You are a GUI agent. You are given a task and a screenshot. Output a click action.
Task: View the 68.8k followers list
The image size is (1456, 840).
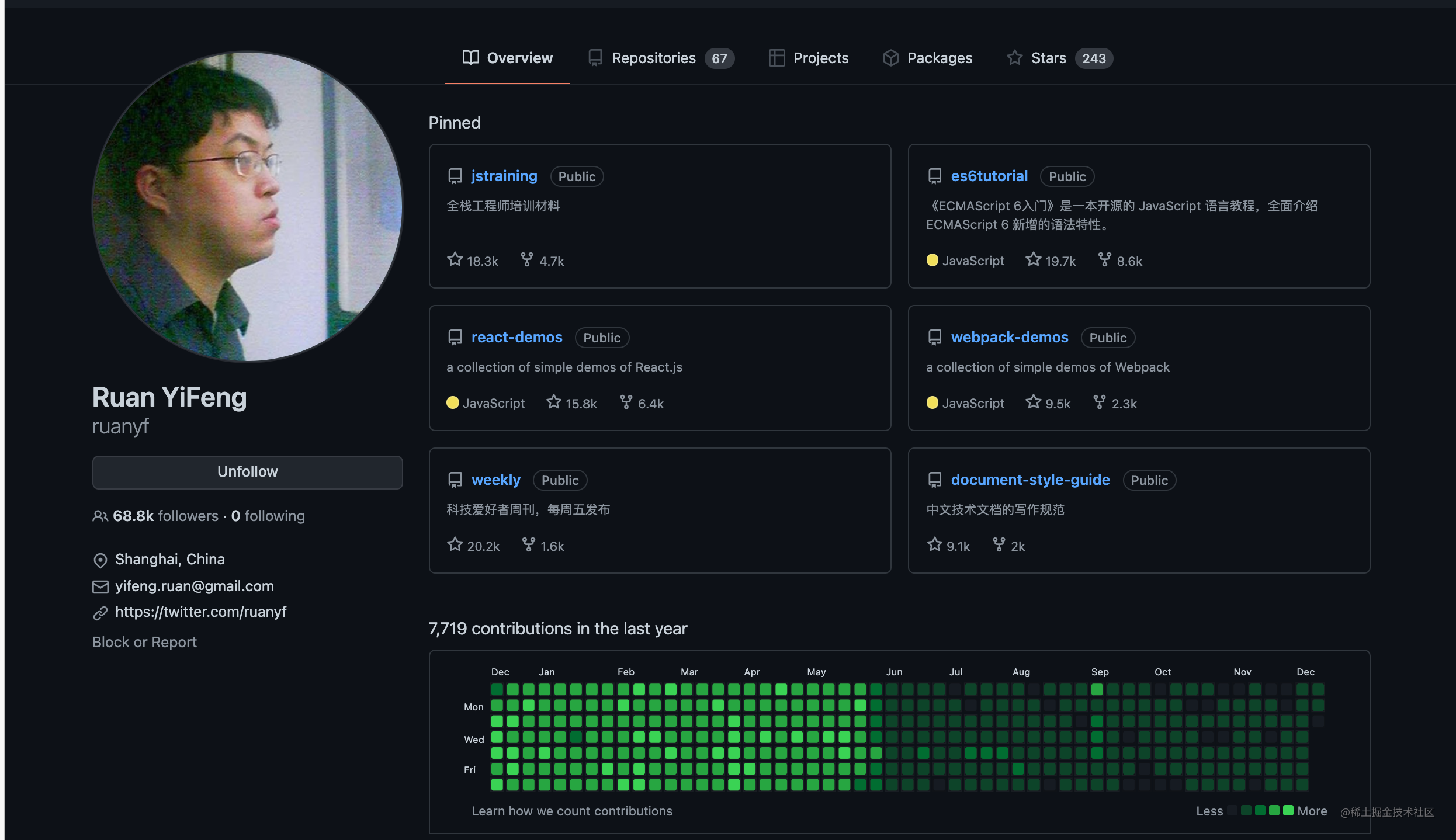[165, 516]
